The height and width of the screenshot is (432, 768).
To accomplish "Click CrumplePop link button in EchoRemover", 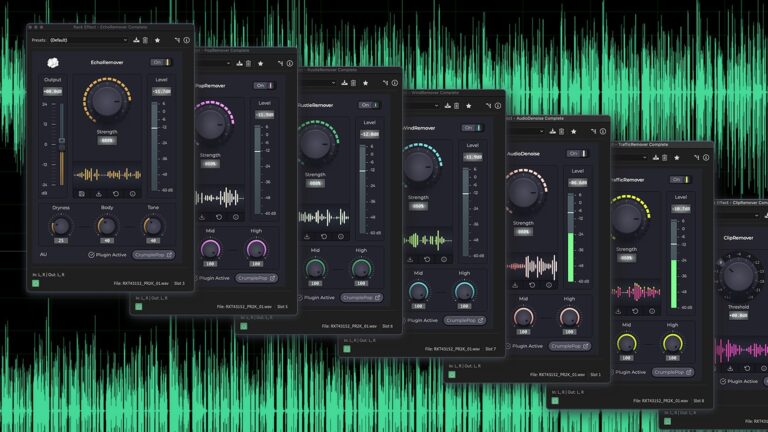I will pos(153,255).
